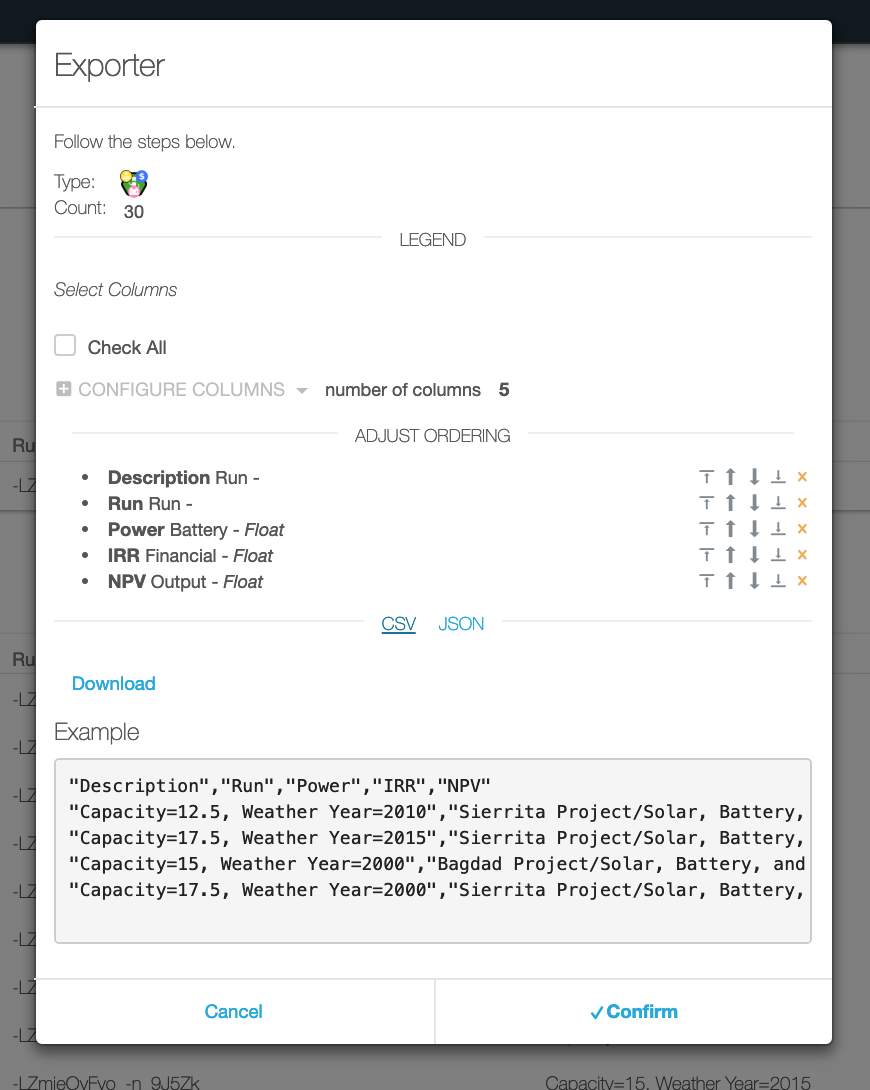This screenshot has height=1090, width=870.
Task: Click inside the Example preview box
Action: pyautogui.click(x=433, y=851)
